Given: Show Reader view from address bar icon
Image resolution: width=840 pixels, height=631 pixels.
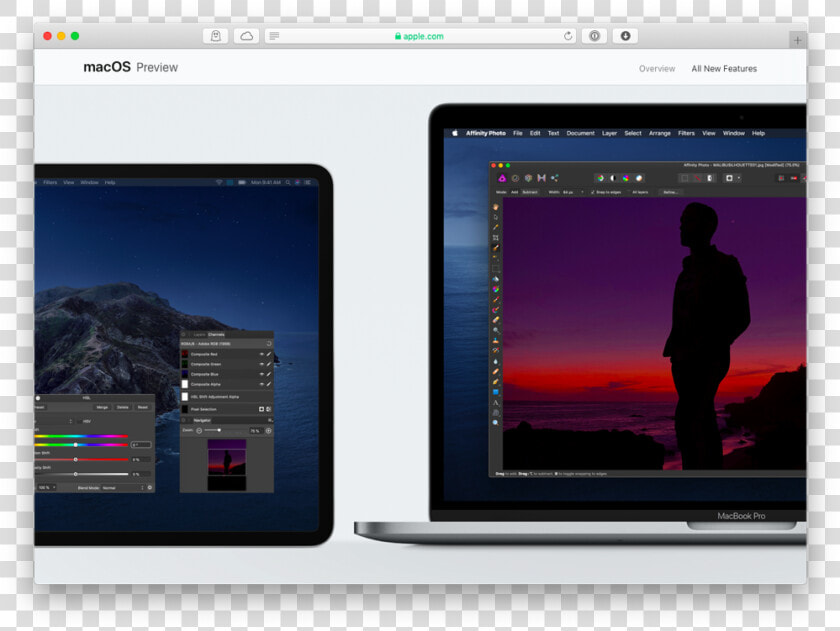Looking at the screenshot, I should [x=274, y=36].
